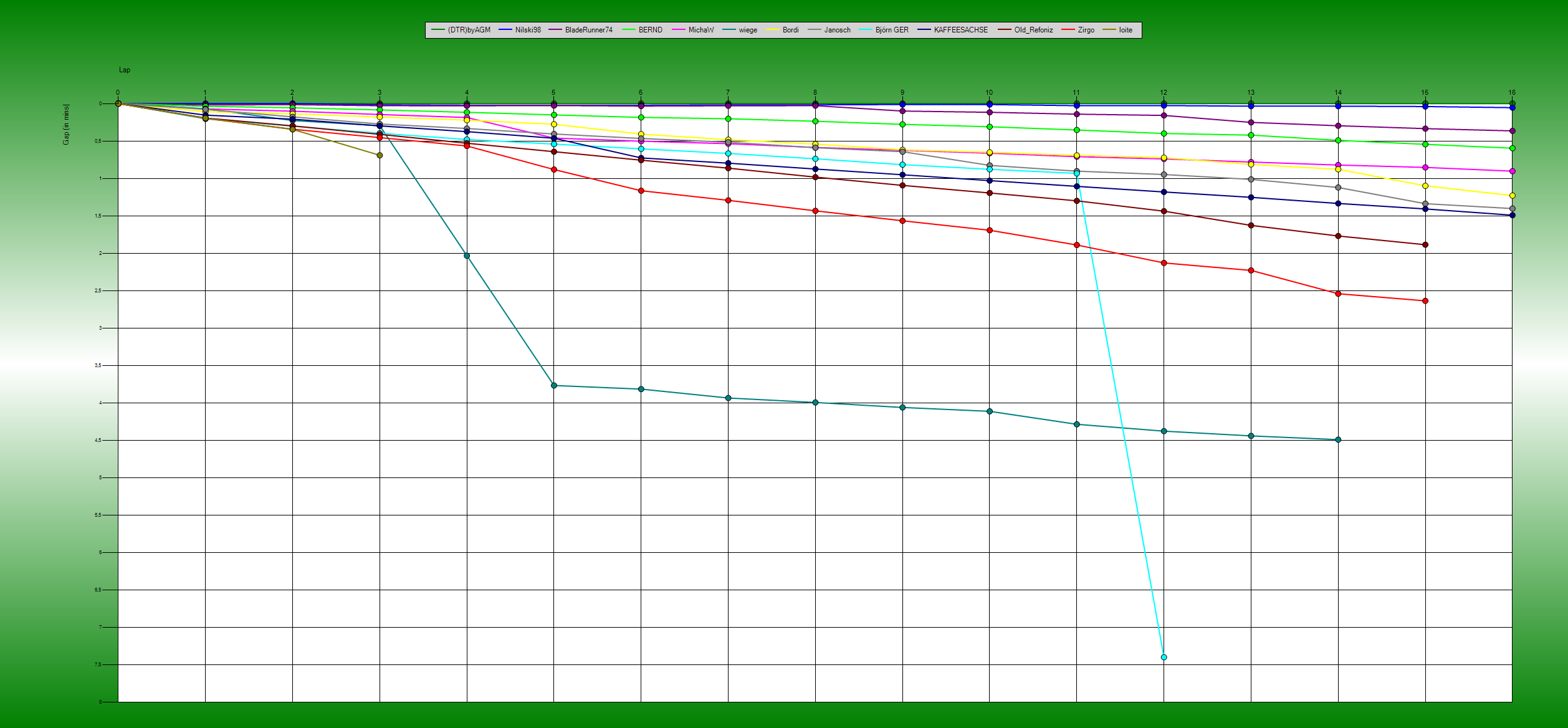Select the BladeRunner74 legend entry

(581, 30)
